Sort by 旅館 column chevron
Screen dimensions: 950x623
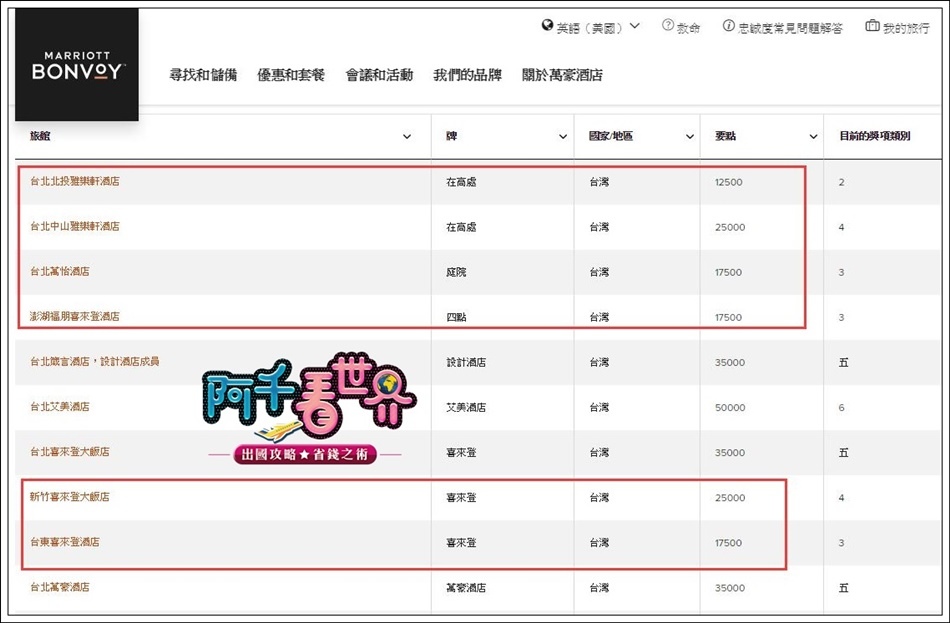coord(407,136)
